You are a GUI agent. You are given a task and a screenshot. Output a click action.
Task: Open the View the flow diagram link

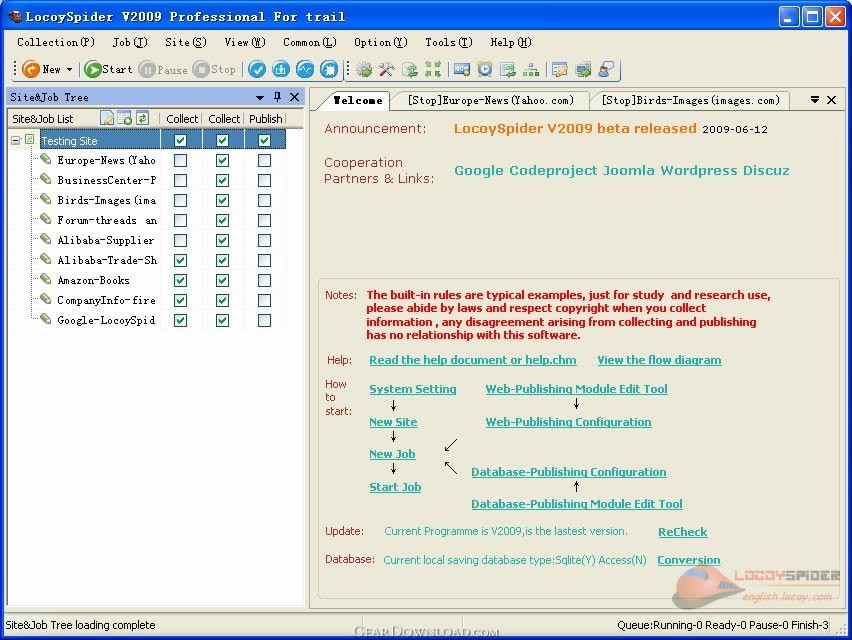tap(660, 360)
